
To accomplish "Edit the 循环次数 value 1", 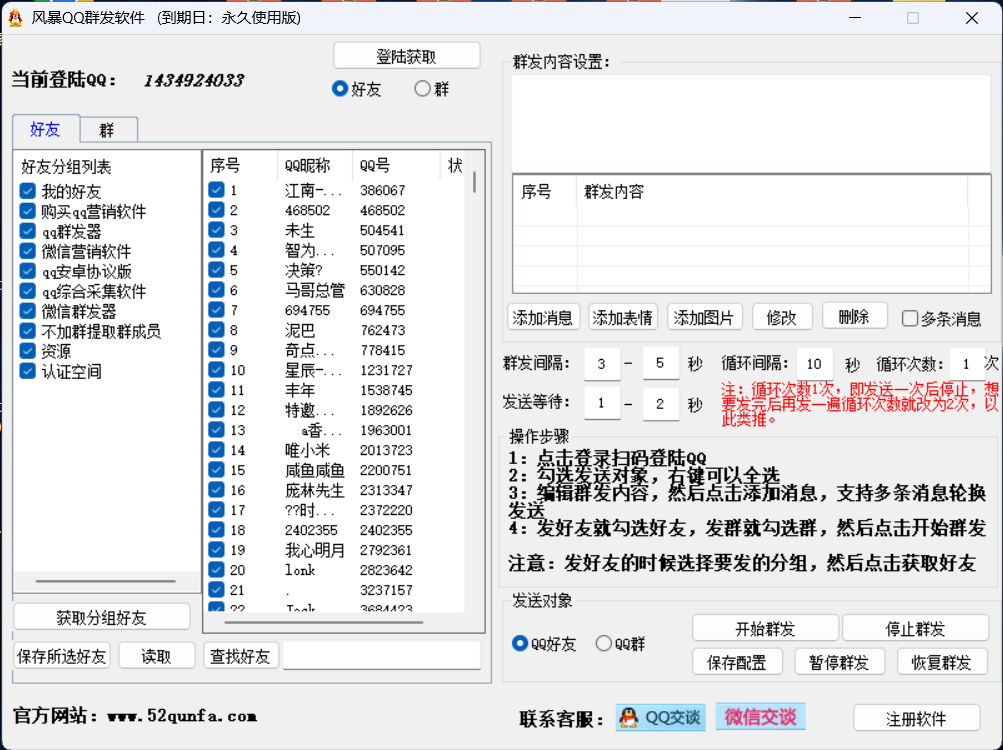I will [967, 364].
